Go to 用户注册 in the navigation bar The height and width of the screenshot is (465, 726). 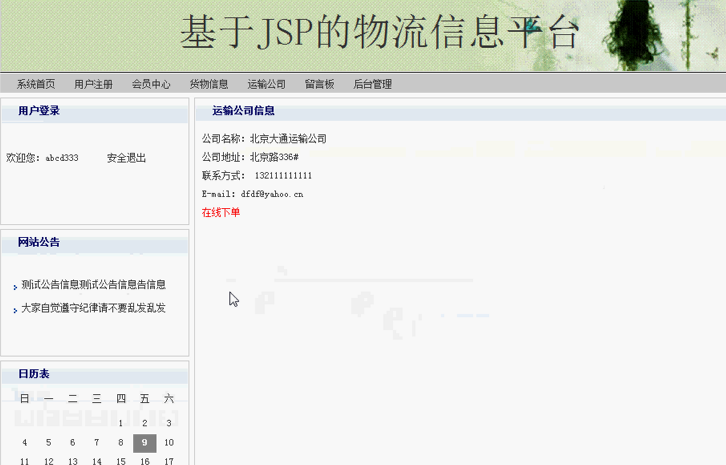point(93,85)
